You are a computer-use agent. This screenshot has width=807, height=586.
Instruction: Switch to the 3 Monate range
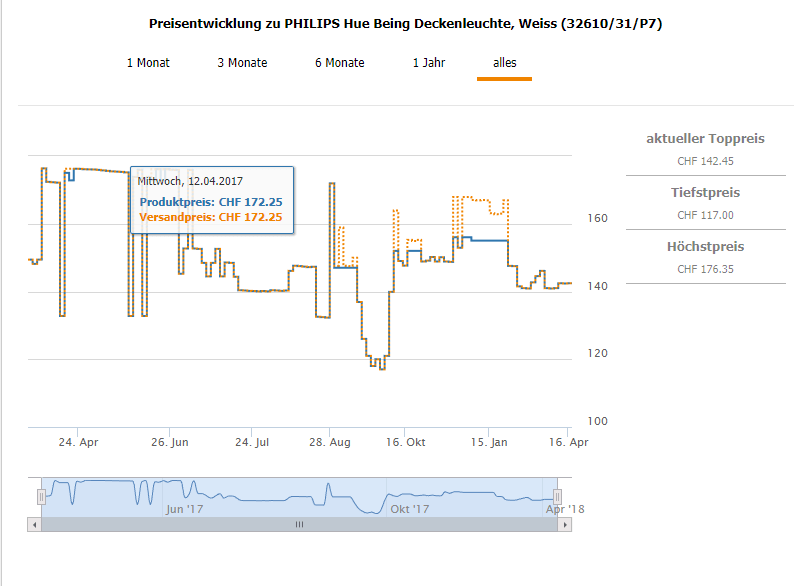(242, 63)
